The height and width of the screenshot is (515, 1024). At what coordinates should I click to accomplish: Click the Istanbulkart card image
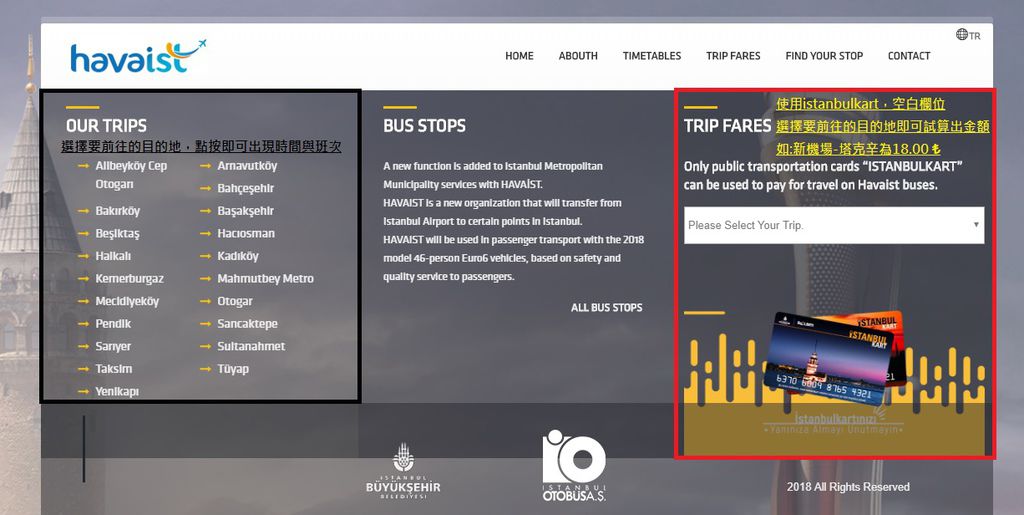(x=834, y=358)
